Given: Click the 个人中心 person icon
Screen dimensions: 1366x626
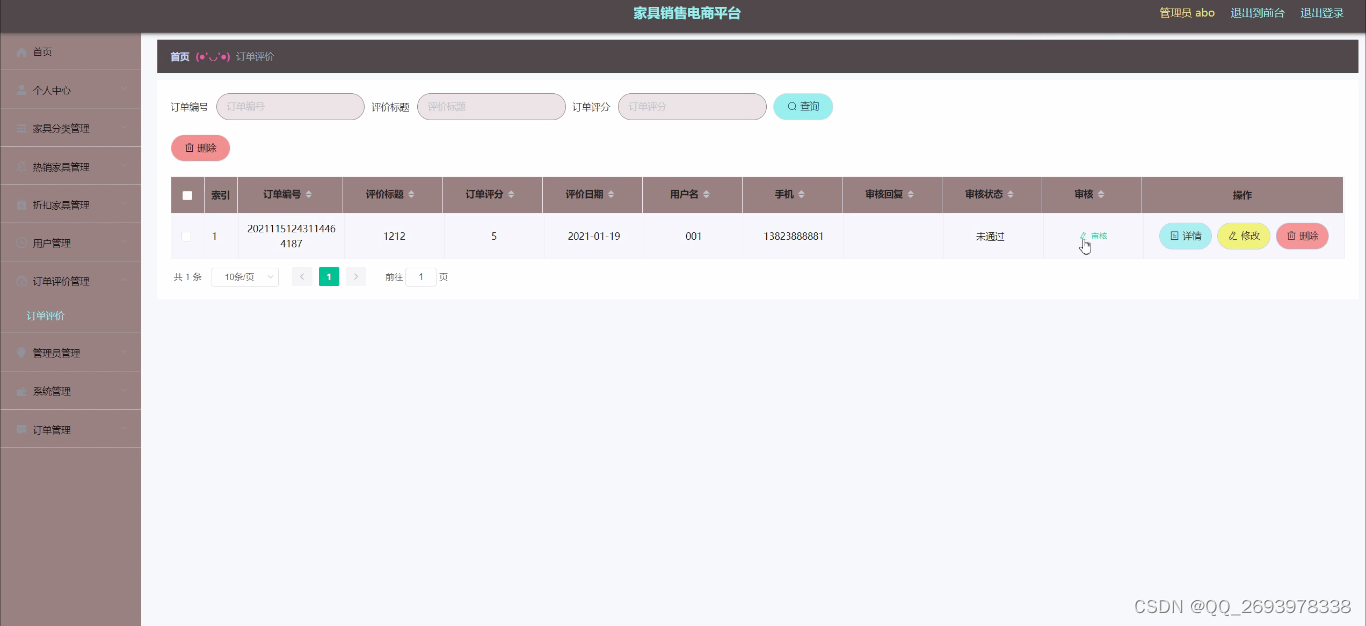Looking at the screenshot, I should [22, 90].
